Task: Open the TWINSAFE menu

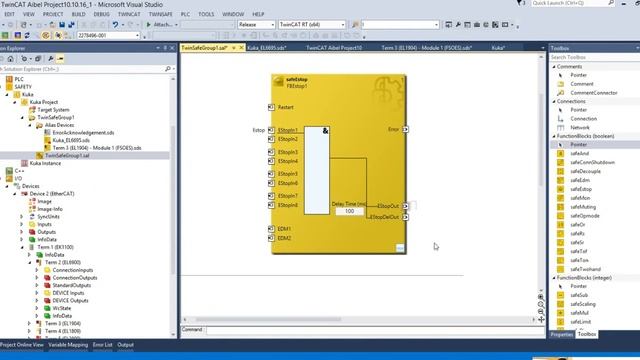Action: 160,14
